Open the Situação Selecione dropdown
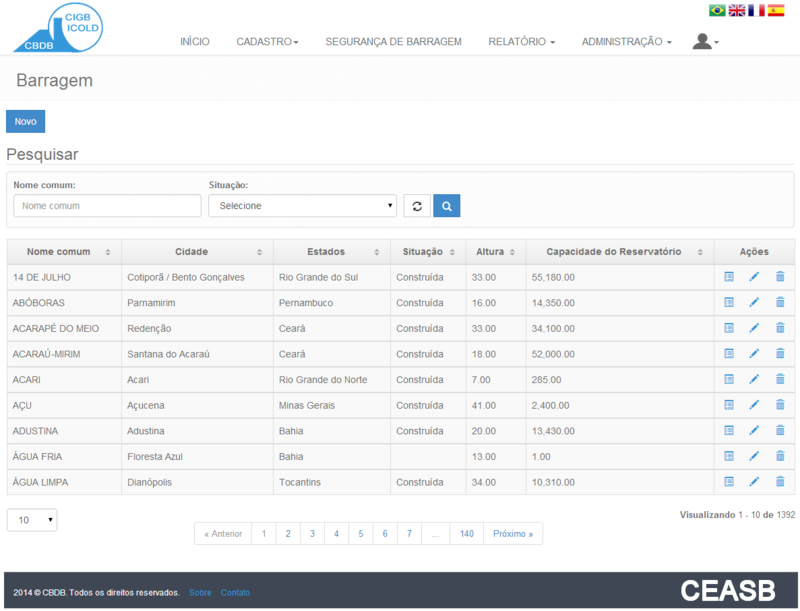This screenshot has height=611, width=800. (x=302, y=206)
